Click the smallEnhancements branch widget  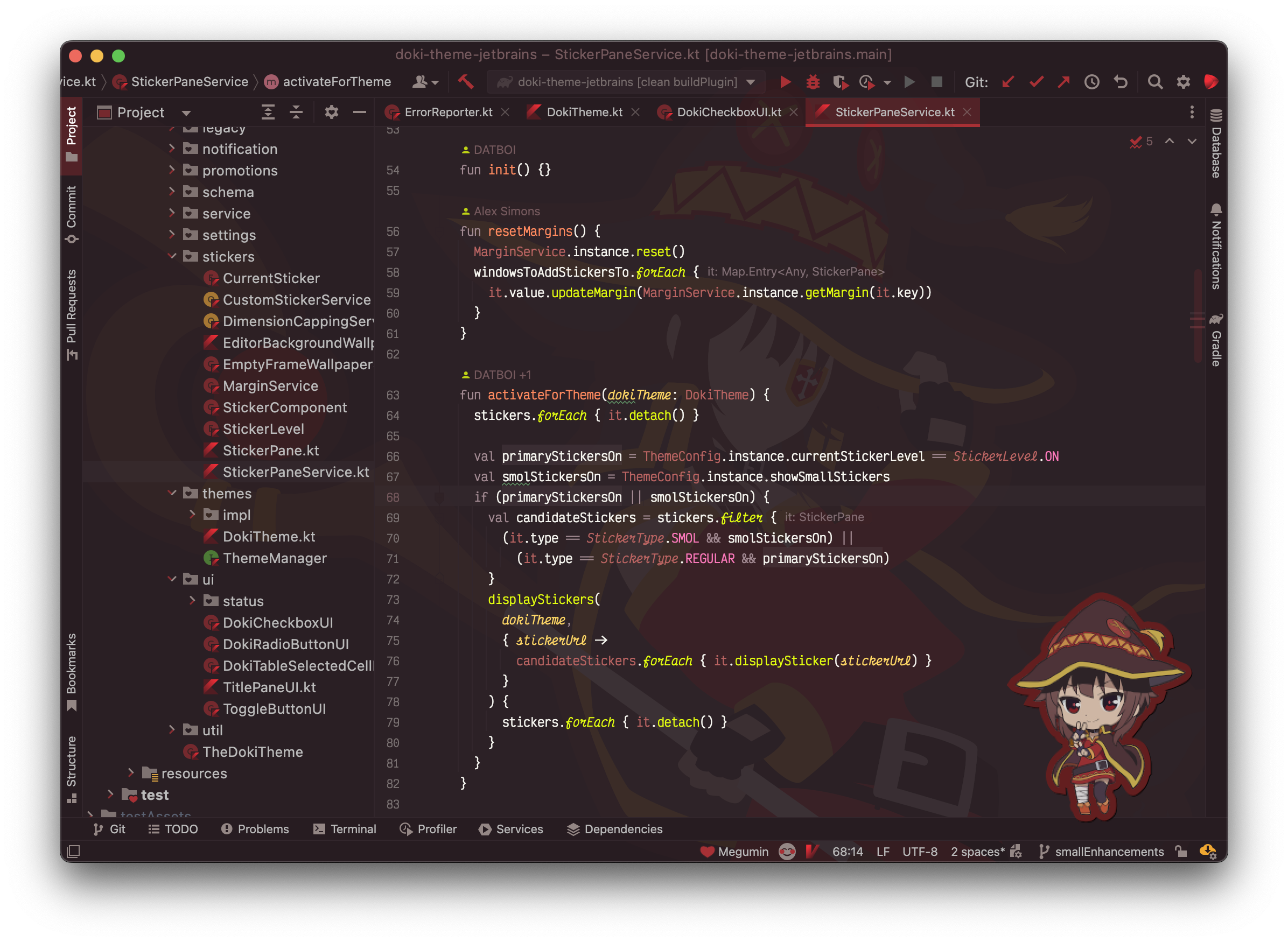[x=1101, y=852]
